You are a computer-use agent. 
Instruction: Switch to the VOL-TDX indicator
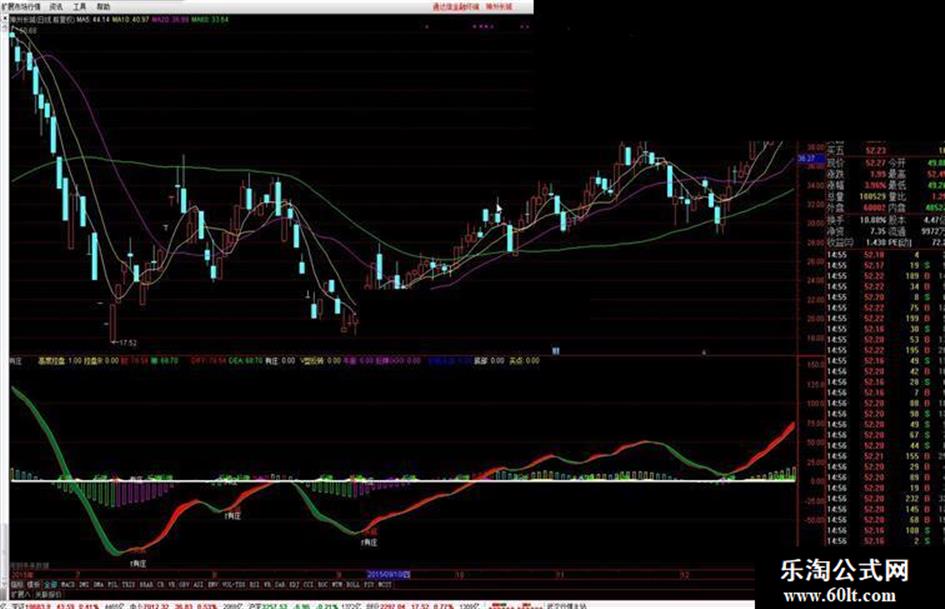coord(234,585)
